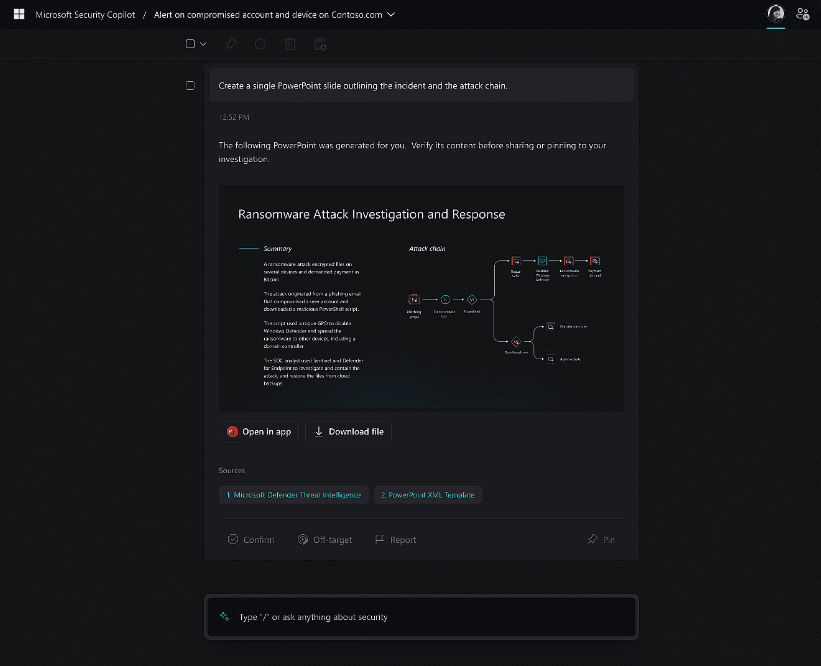Click the slide title Ransomware Attack Investigation
The height and width of the screenshot is (666, 821).
pos(371,214)
